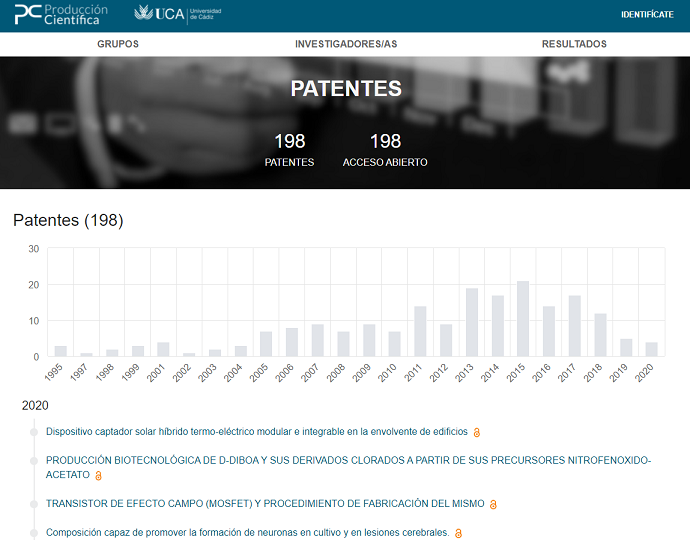Open the RESULTADOS menu
Viewport: 690px width, 552px height.
coord(574,44)
